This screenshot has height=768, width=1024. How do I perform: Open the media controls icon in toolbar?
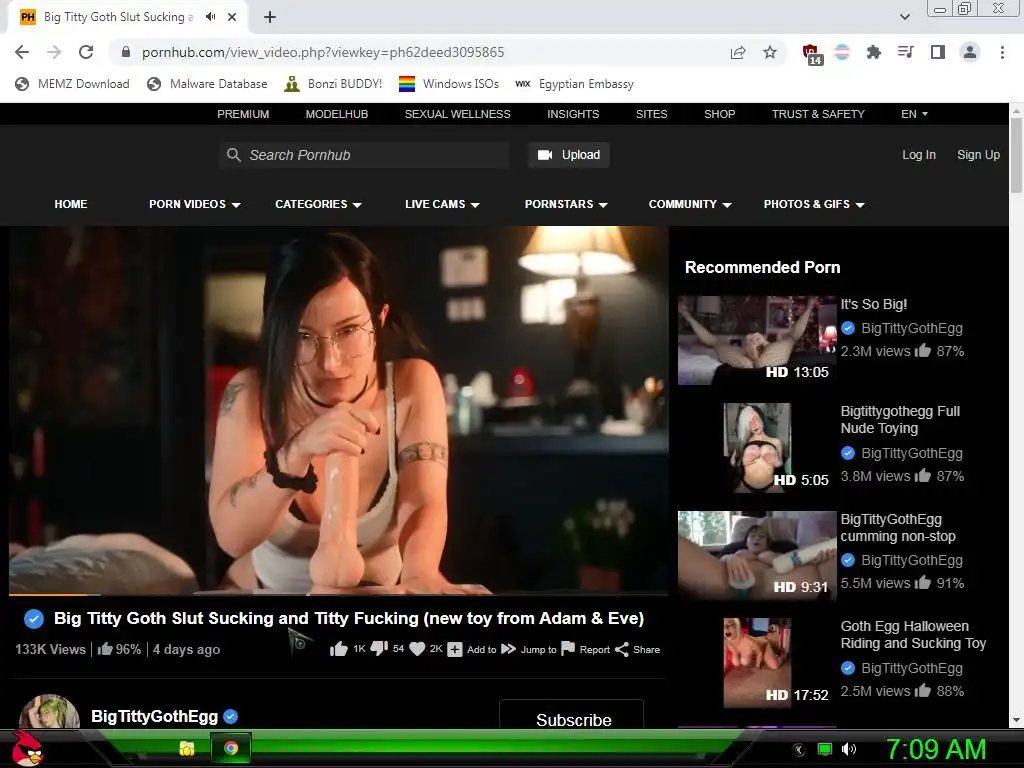coord(905,52)
